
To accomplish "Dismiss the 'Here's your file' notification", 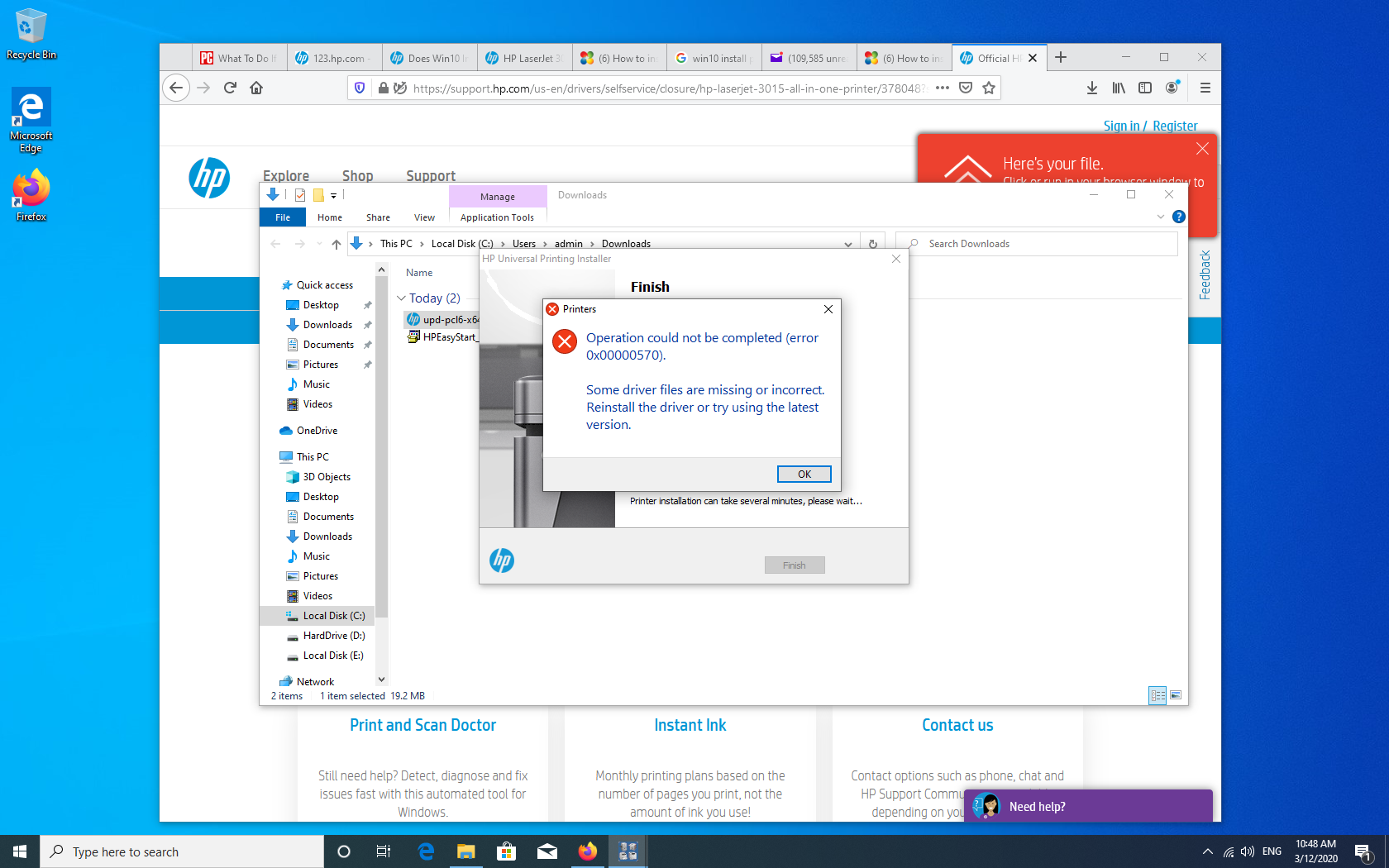I will coord(1202,148).
